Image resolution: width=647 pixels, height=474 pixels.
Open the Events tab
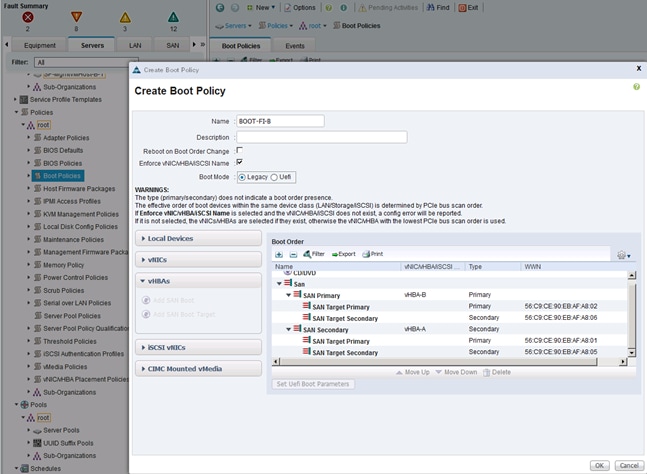[295, 46]
